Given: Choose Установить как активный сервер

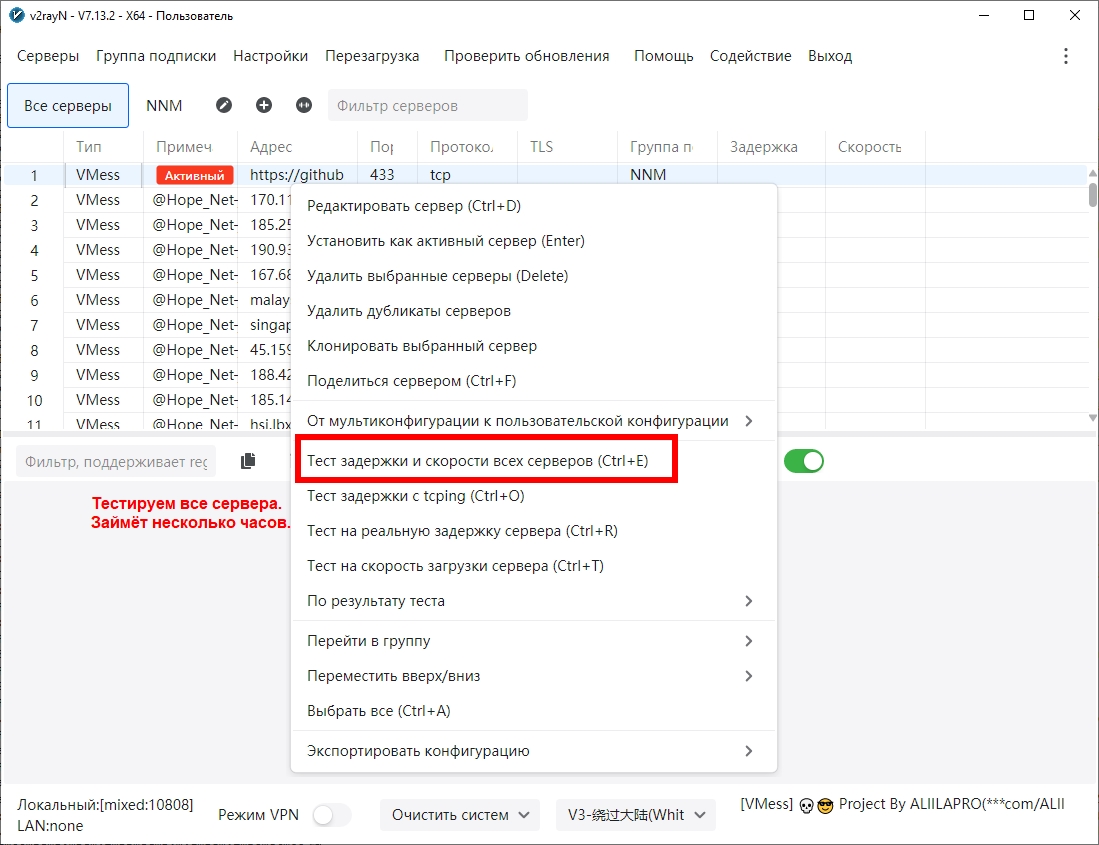Looking at the screenshot, I should [533, 241].
